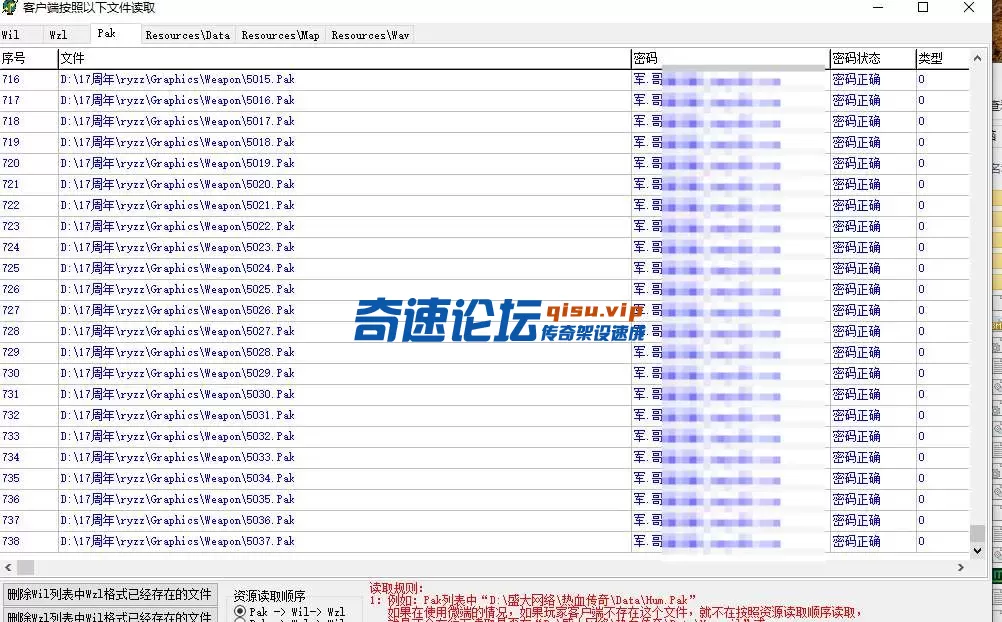Select row 738 file path 5037.Pak
The width and height of the screenshot is (1002, 622).
[178, 541]
